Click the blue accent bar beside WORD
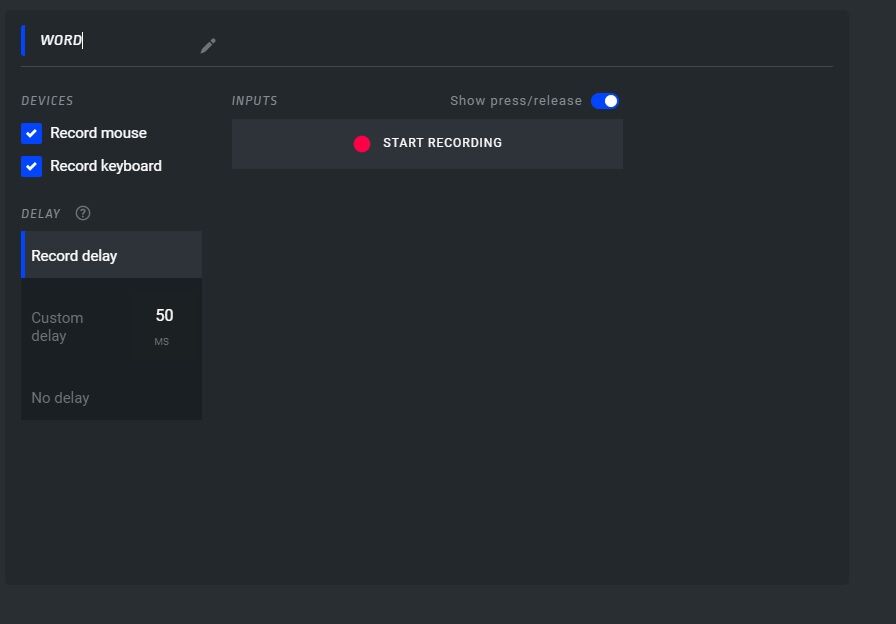896x624 pixels. click(x=23, y=41)
